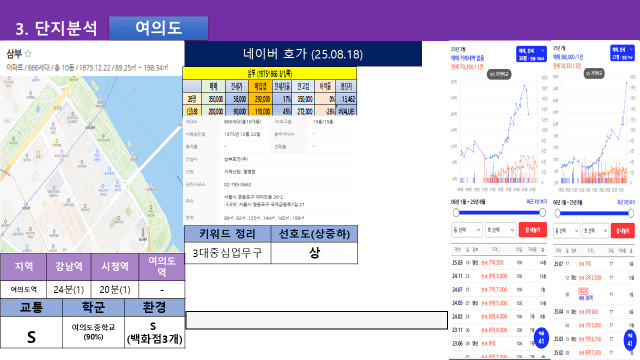Click vs.가격비교 pill on right chart
The height and width of the screenshot is (360, 640).
pos(594,73)
